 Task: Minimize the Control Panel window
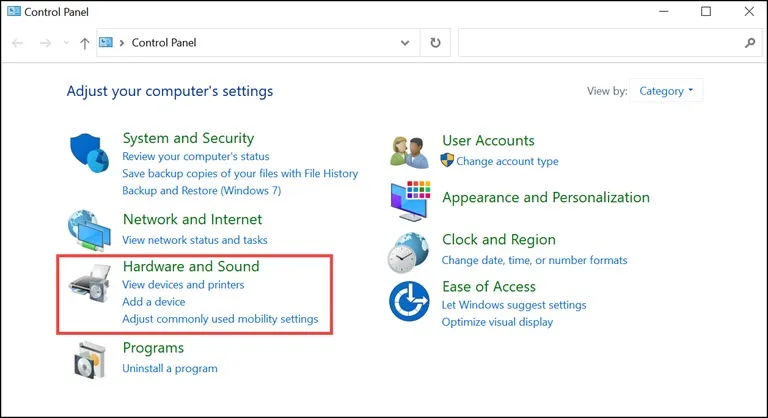coord(664,11)
